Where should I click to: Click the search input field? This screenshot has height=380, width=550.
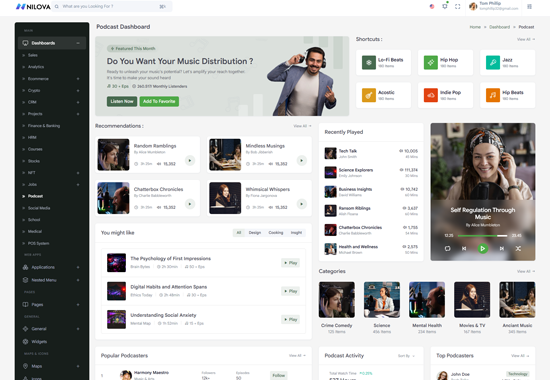point(112,6)
